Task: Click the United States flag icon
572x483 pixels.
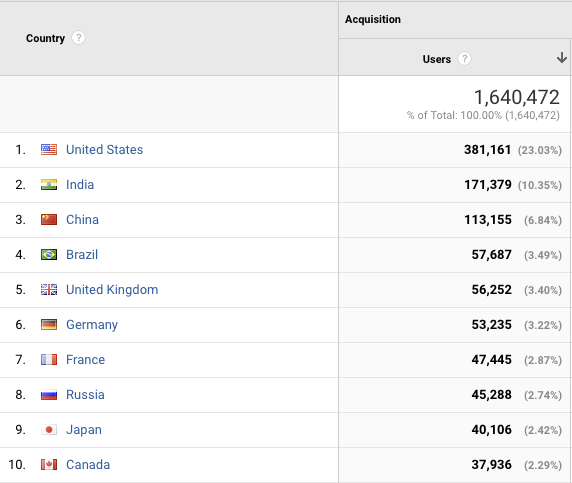Action: (49, 150)
